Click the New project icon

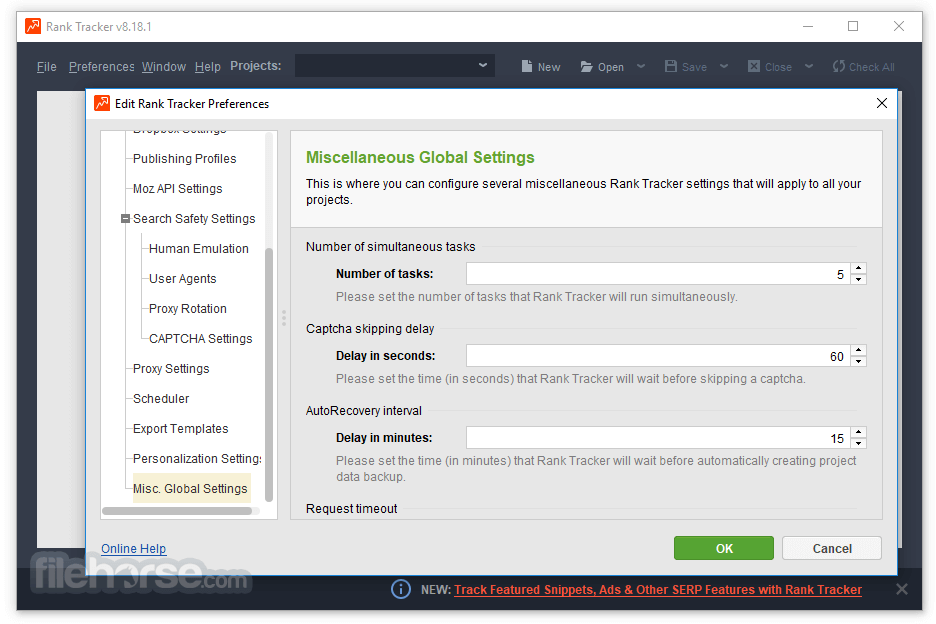526,66
